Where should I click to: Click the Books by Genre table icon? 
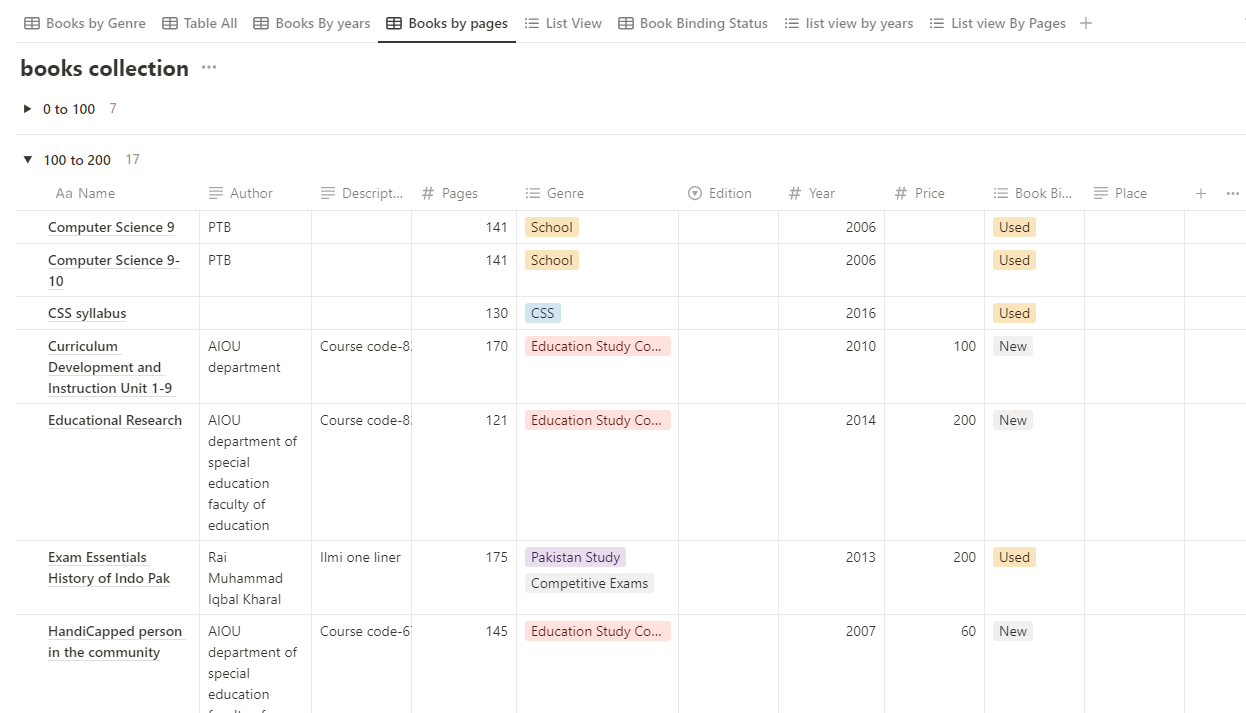pos(32,23)
